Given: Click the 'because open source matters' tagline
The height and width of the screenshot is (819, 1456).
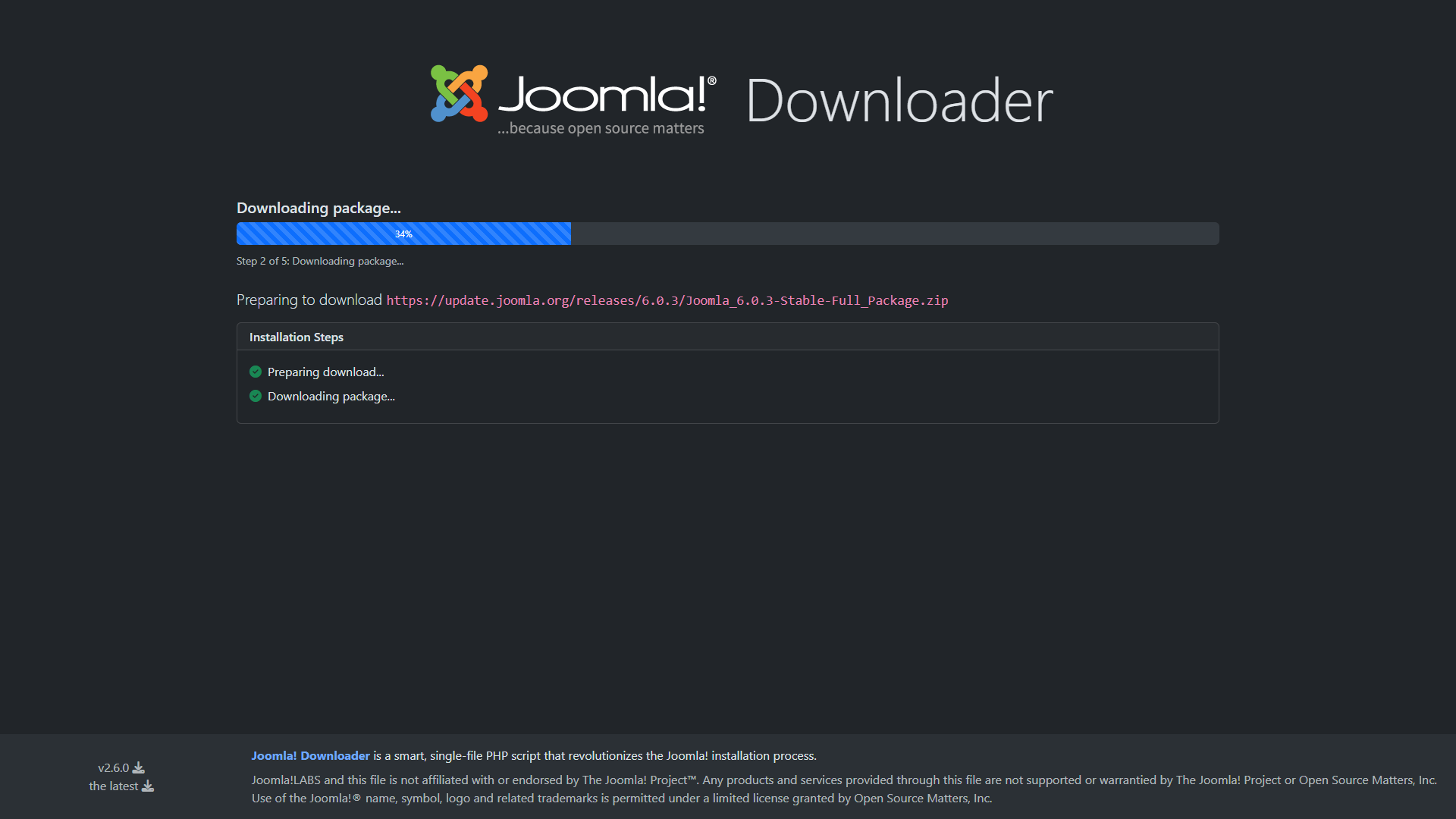Looking at the screenshot, I should click(x=601, y=128).
